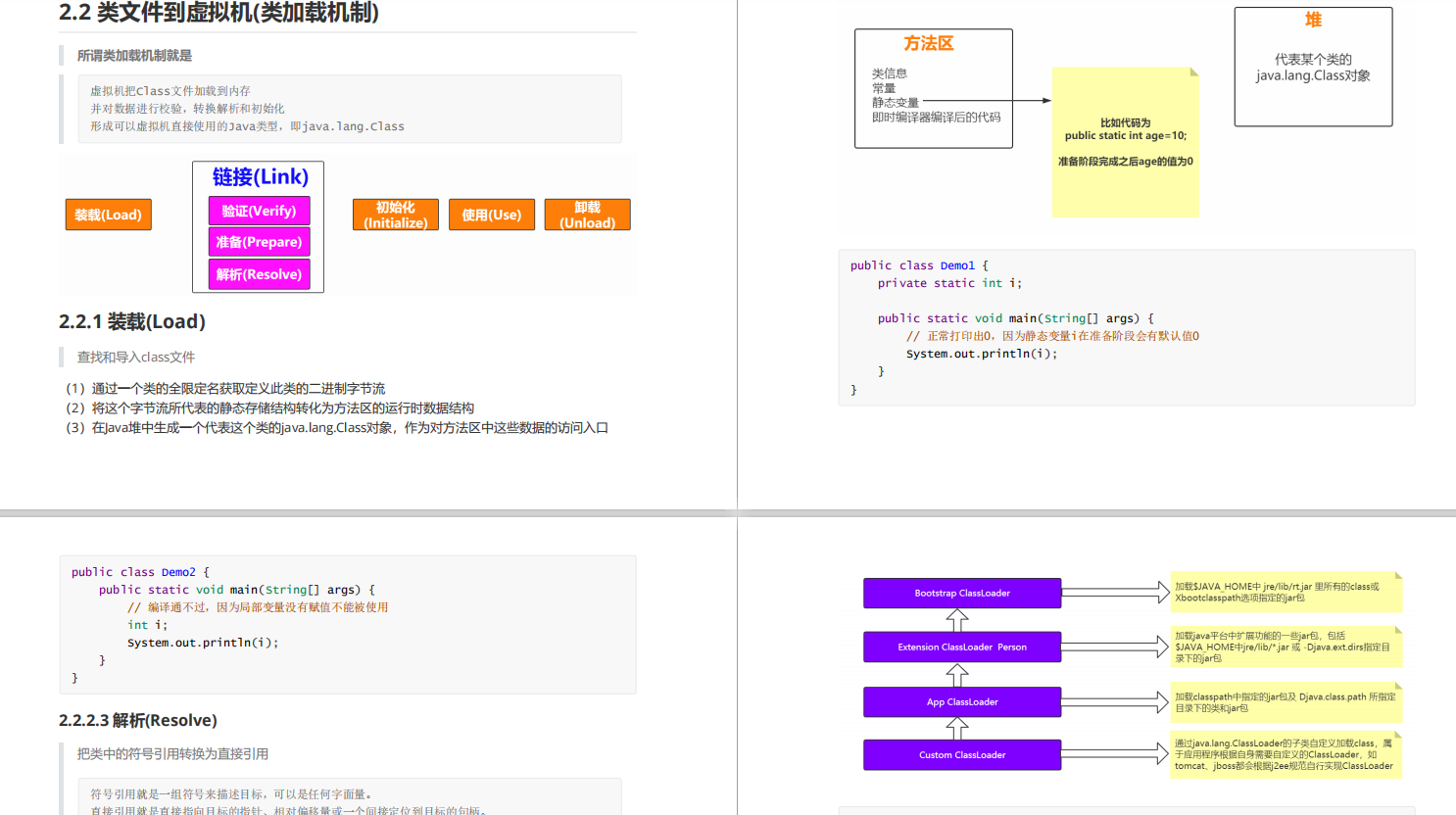
Task: Click the line private static int i;
Action: point(949,283)
